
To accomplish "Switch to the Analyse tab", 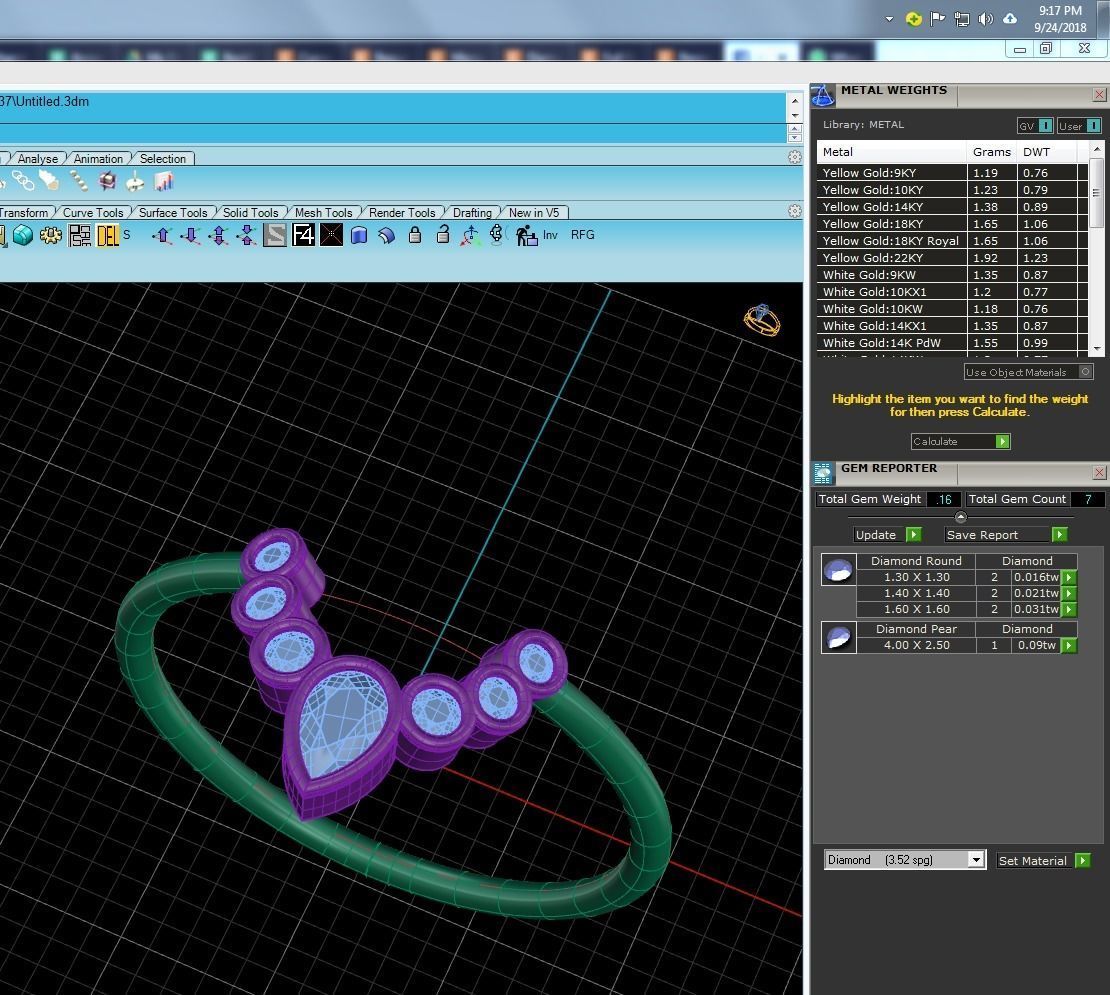I will point(38,159).
